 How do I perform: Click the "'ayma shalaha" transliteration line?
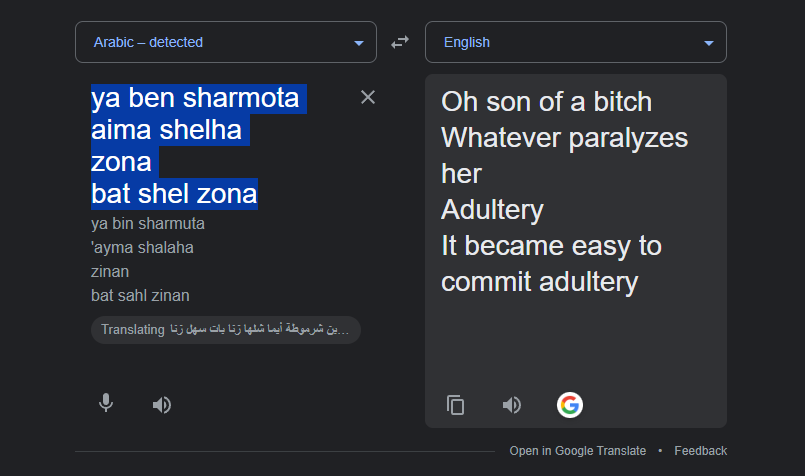(142, 247)
